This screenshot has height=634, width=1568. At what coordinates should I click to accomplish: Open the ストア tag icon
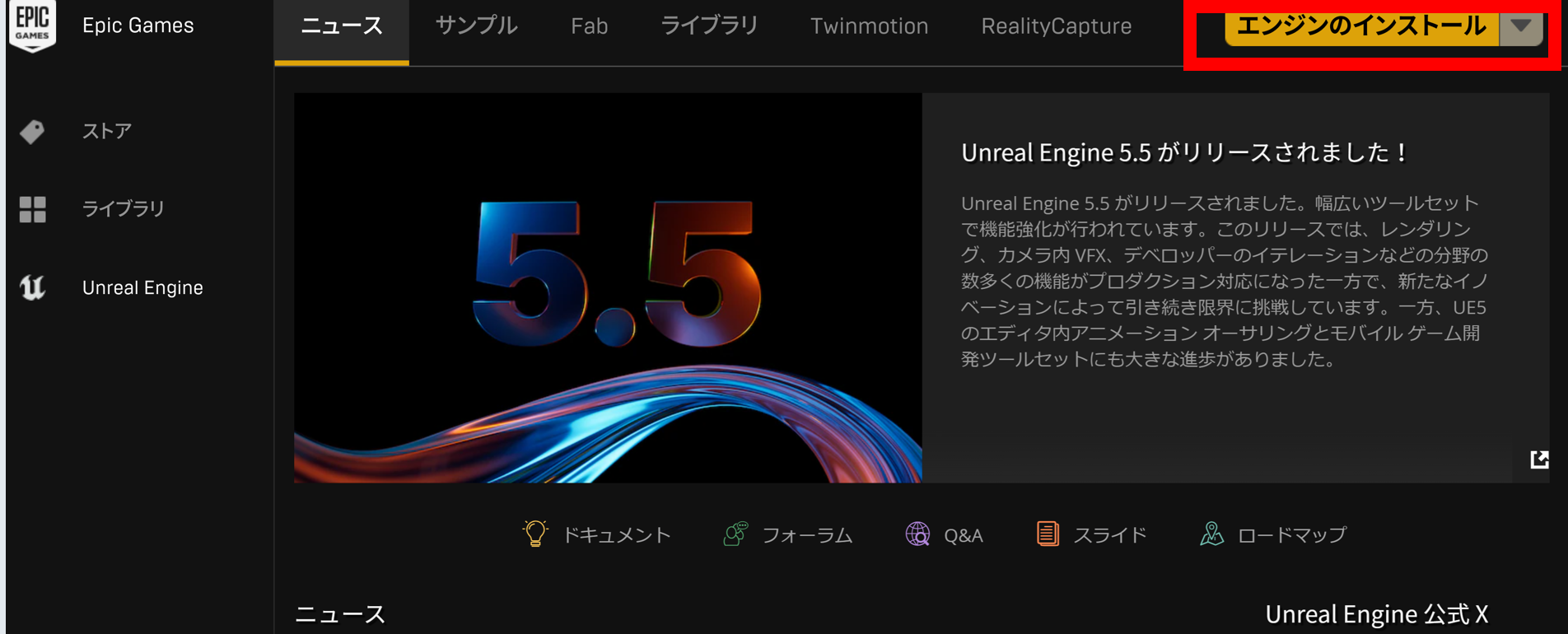point(33,131)
